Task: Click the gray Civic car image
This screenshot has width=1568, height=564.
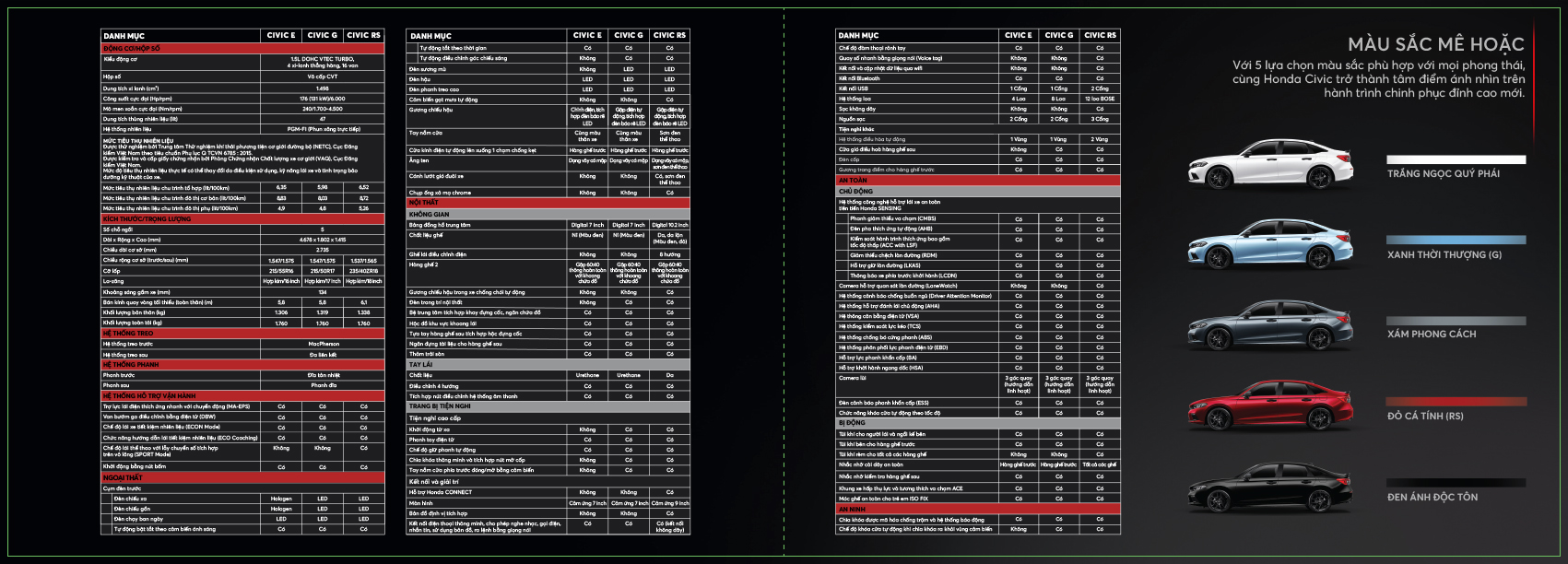Action: pyautogui.click(x=1269, y=325)
